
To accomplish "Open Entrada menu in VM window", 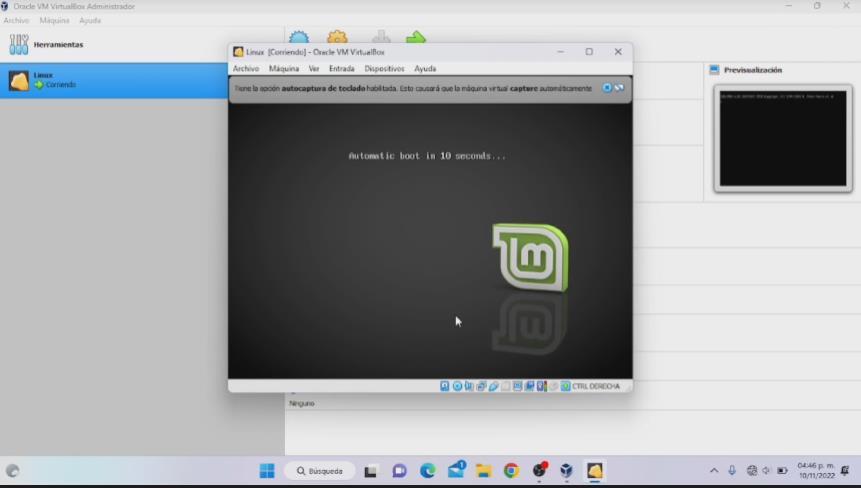I will (x=342, y=69).
